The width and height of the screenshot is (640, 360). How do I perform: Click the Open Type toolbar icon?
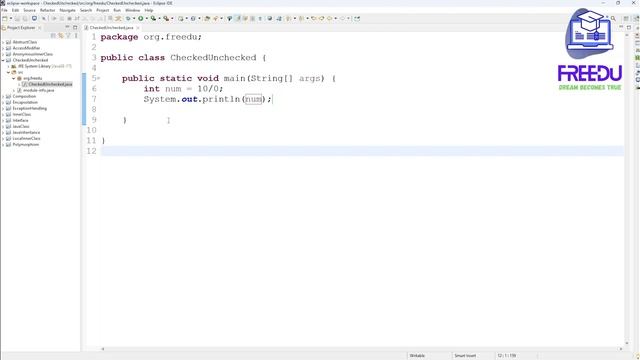coord(207,18)
